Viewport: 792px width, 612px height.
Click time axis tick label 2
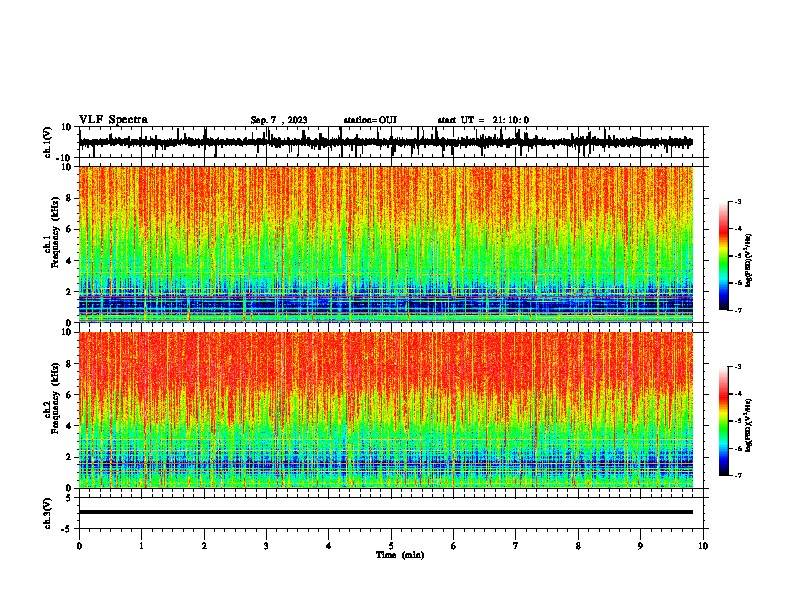point(204,546)
